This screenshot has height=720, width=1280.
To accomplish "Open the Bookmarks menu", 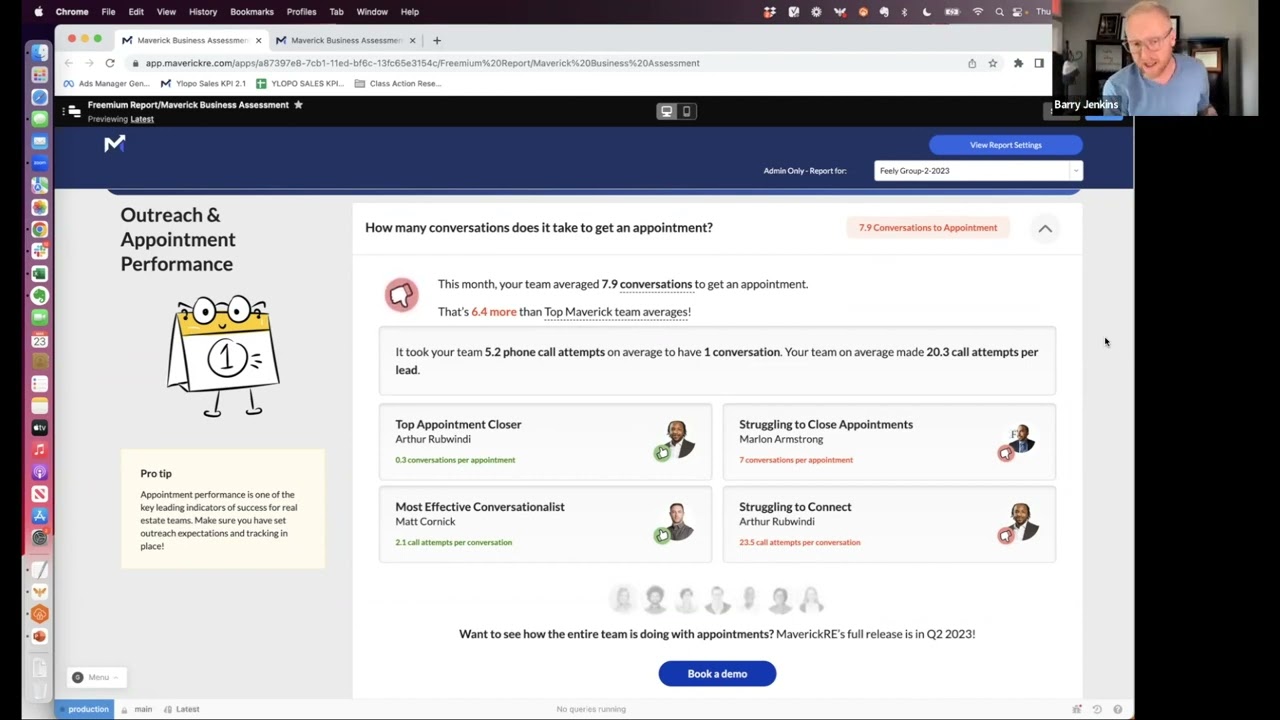I will pos(252,11).
